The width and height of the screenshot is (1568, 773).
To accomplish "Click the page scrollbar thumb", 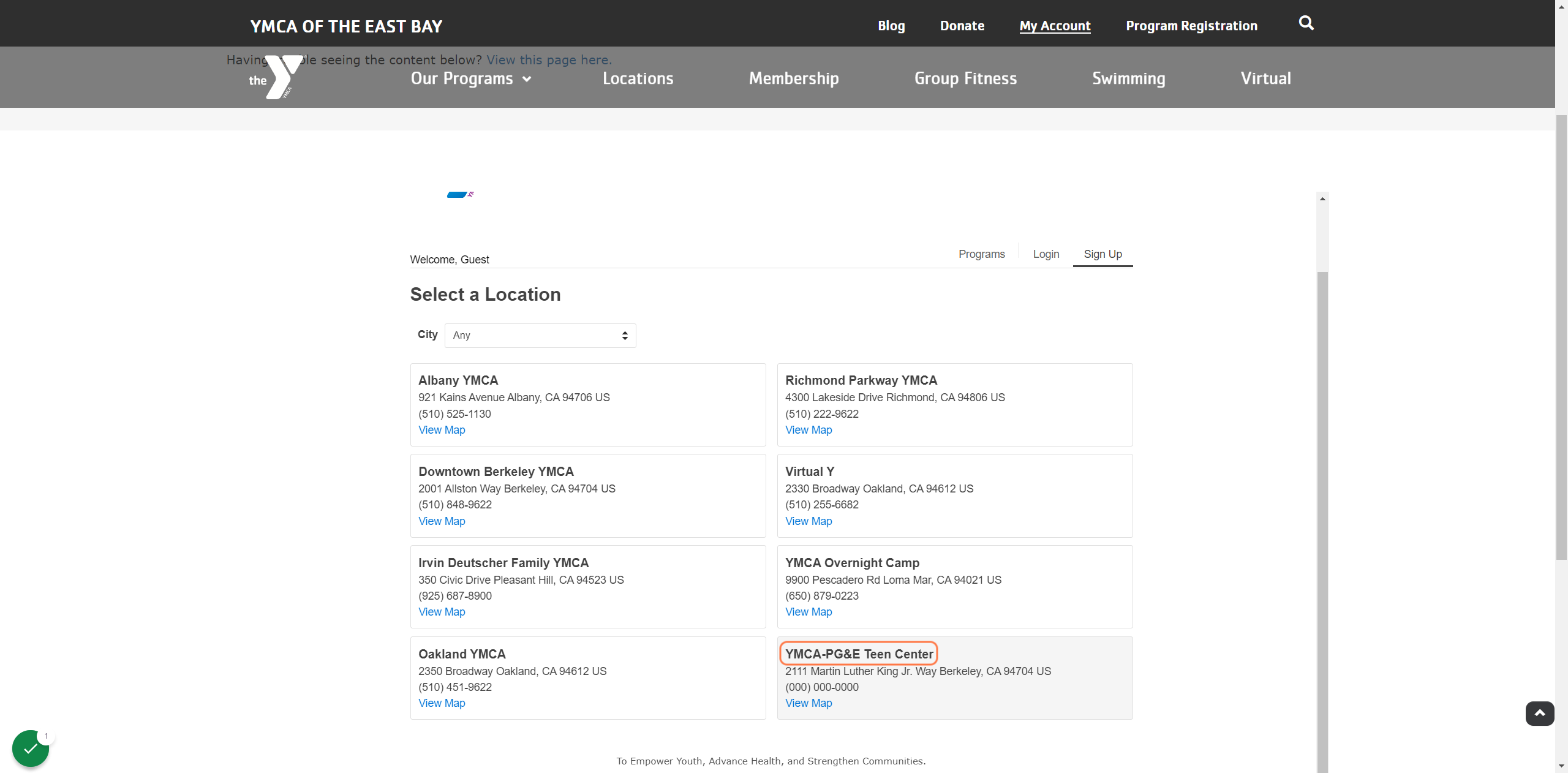I will click(x=1561, y=337).
